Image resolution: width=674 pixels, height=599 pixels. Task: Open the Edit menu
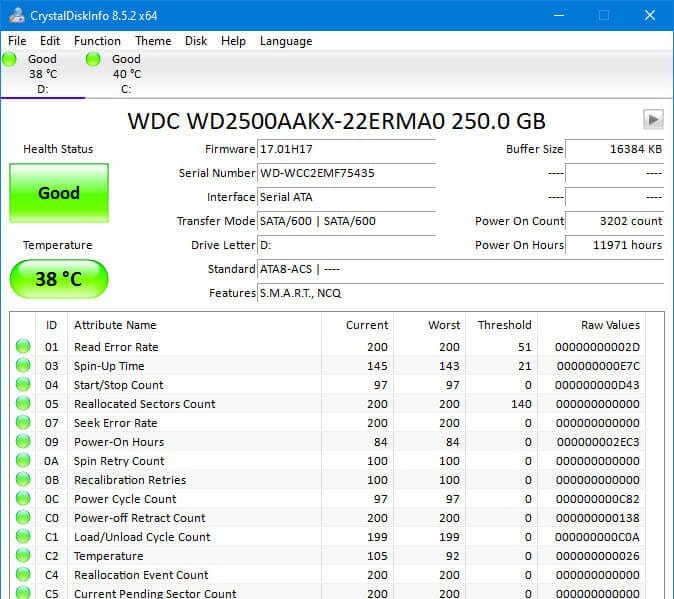click(50, 41)
